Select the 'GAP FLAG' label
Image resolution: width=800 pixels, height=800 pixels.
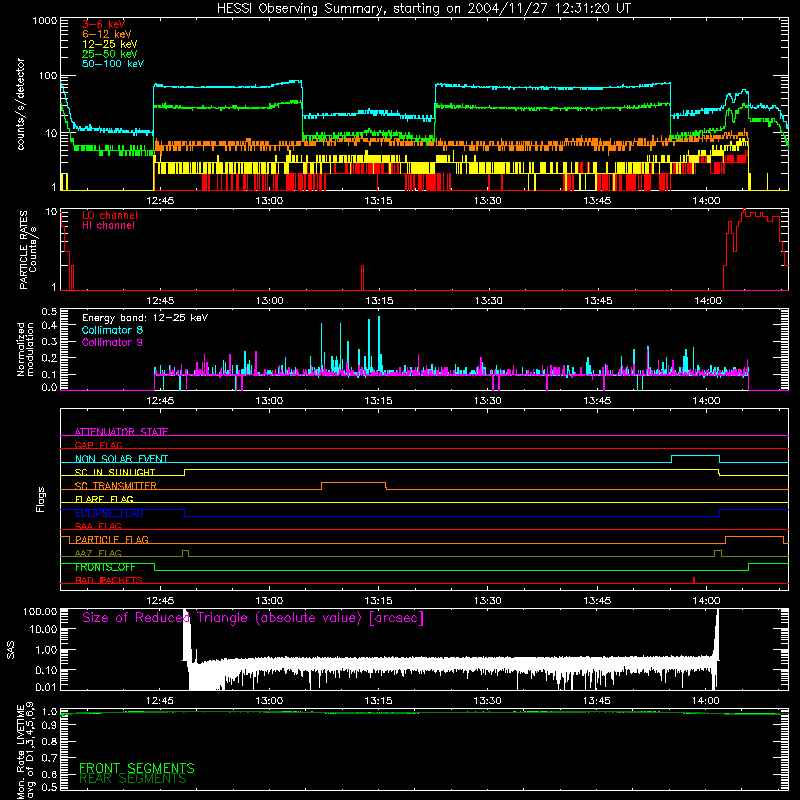pyautogui.click(x=98, y=445)
